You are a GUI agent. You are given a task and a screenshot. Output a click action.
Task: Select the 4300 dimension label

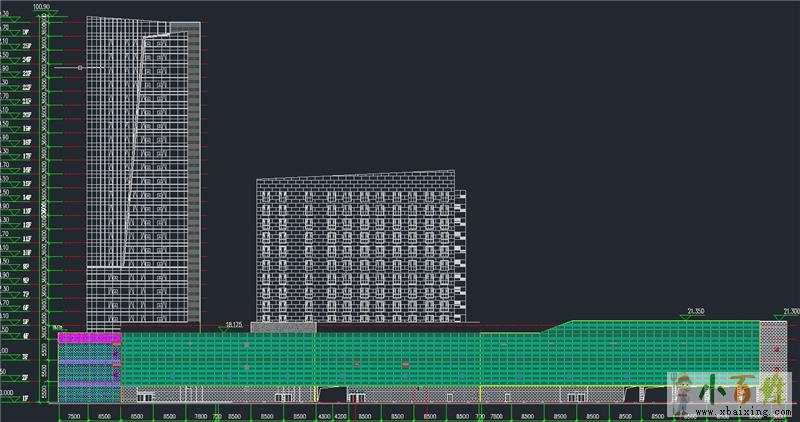(x=324, y=414)
